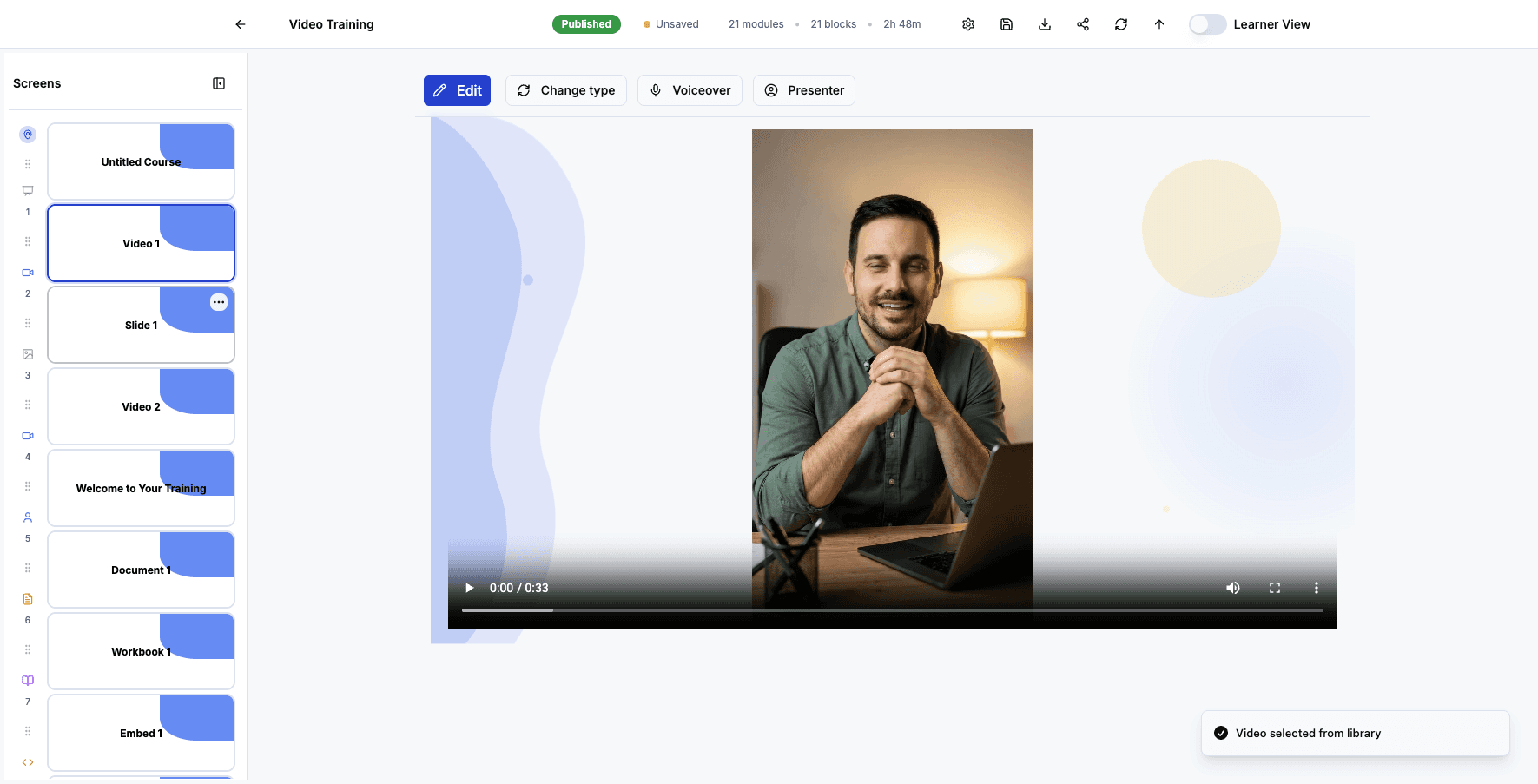The width and height of the screenshot is (1538, 784).
Task: Click the 21 modules label in the header
Action: (756, 23)
